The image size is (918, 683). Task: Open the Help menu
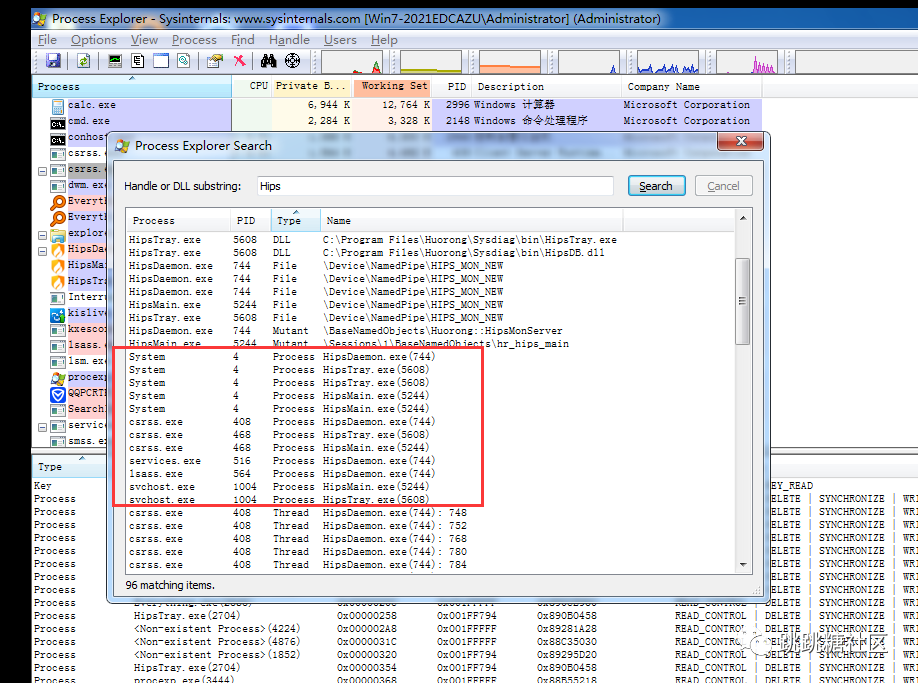pos(384,40)
